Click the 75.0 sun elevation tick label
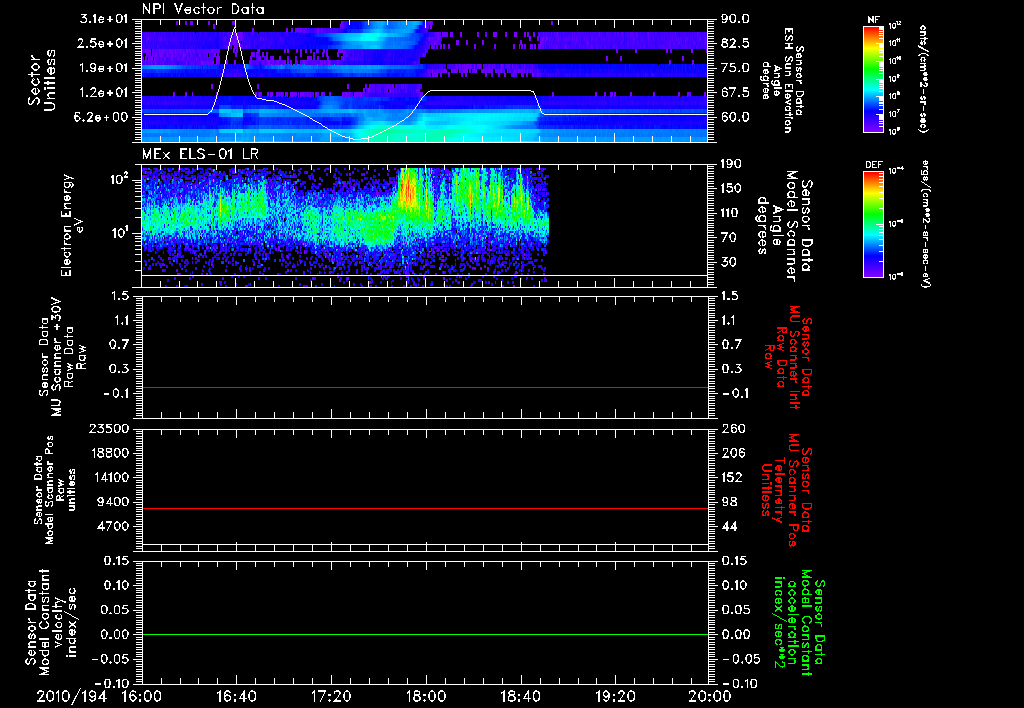This screenshot has width=1024, height=708. pos(736,68)
